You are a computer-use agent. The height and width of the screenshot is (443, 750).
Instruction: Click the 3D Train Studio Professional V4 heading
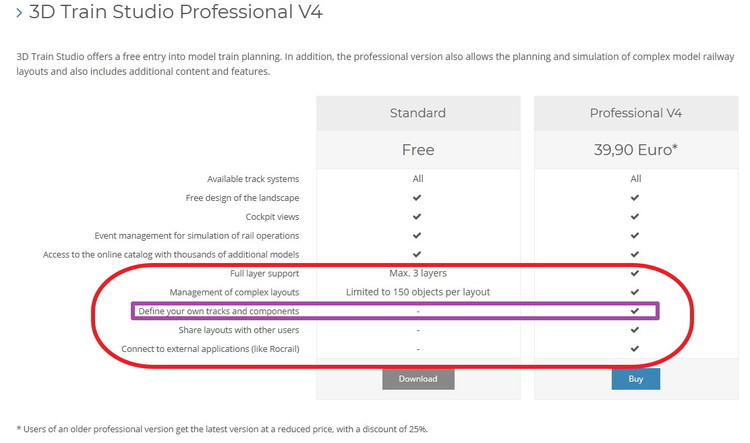[x=176, y=12]
